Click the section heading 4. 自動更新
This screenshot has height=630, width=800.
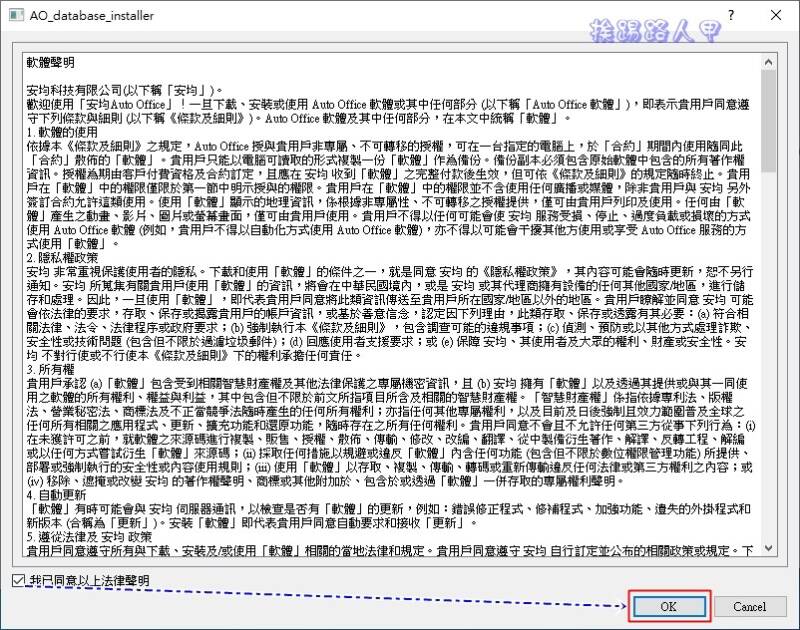(x=57, y=495)
